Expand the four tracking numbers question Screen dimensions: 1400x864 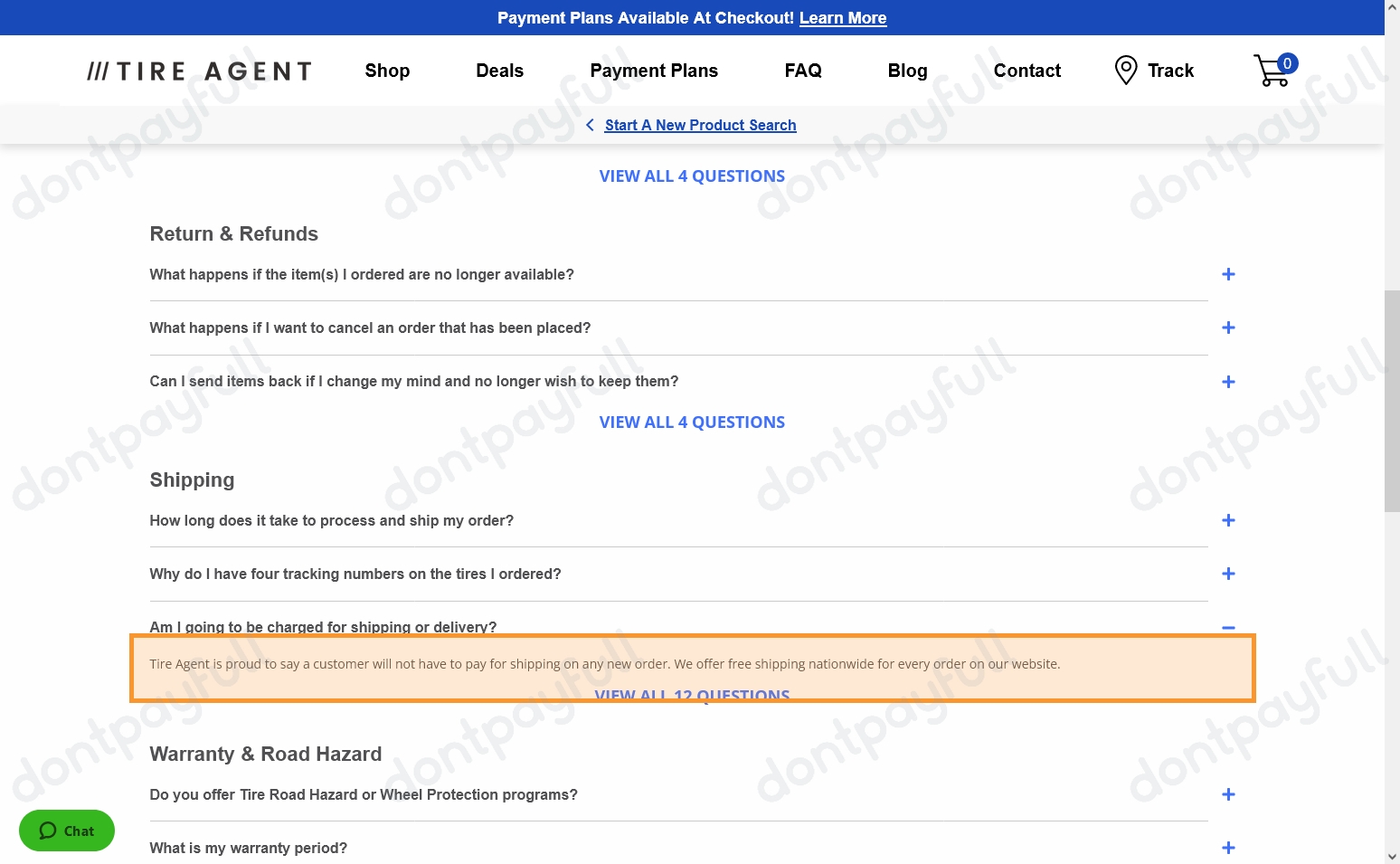(x=1228, y=574)
